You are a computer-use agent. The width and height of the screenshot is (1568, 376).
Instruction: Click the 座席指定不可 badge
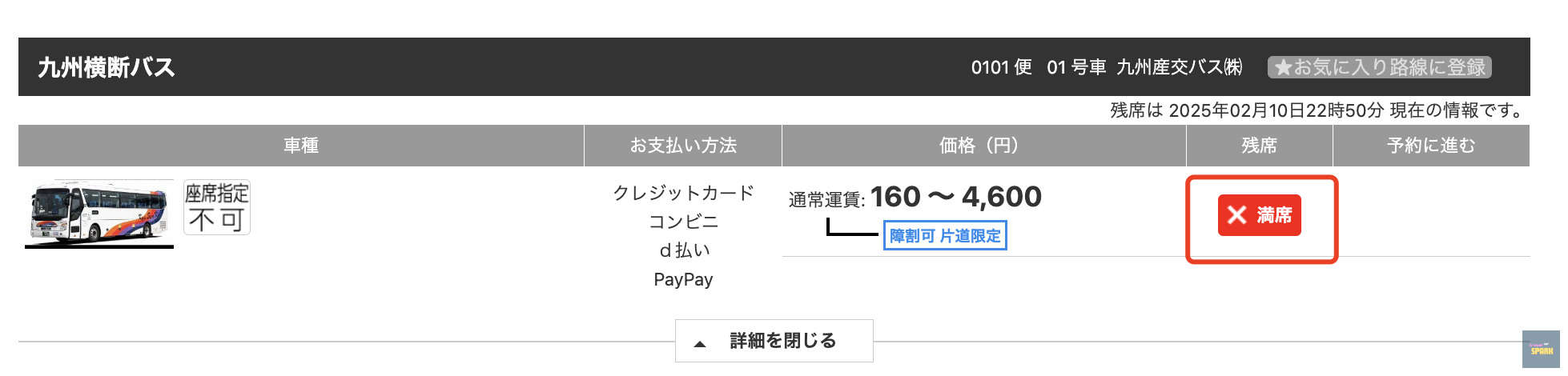click(217, 207)
